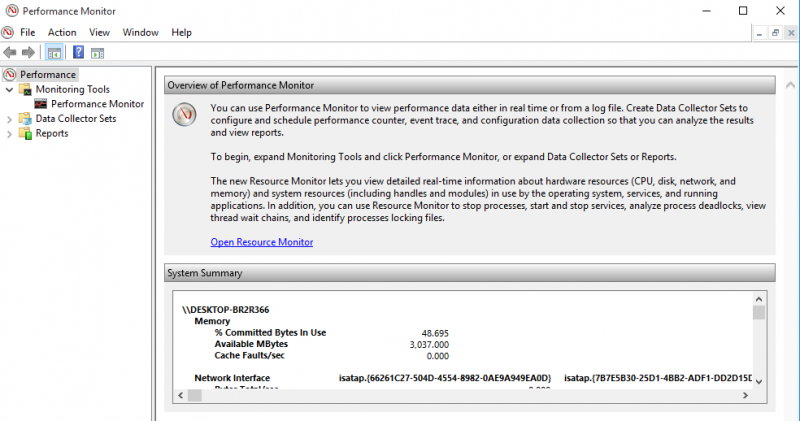Restore the inner MMC child window
800x421 pixels.
[776, 33]
